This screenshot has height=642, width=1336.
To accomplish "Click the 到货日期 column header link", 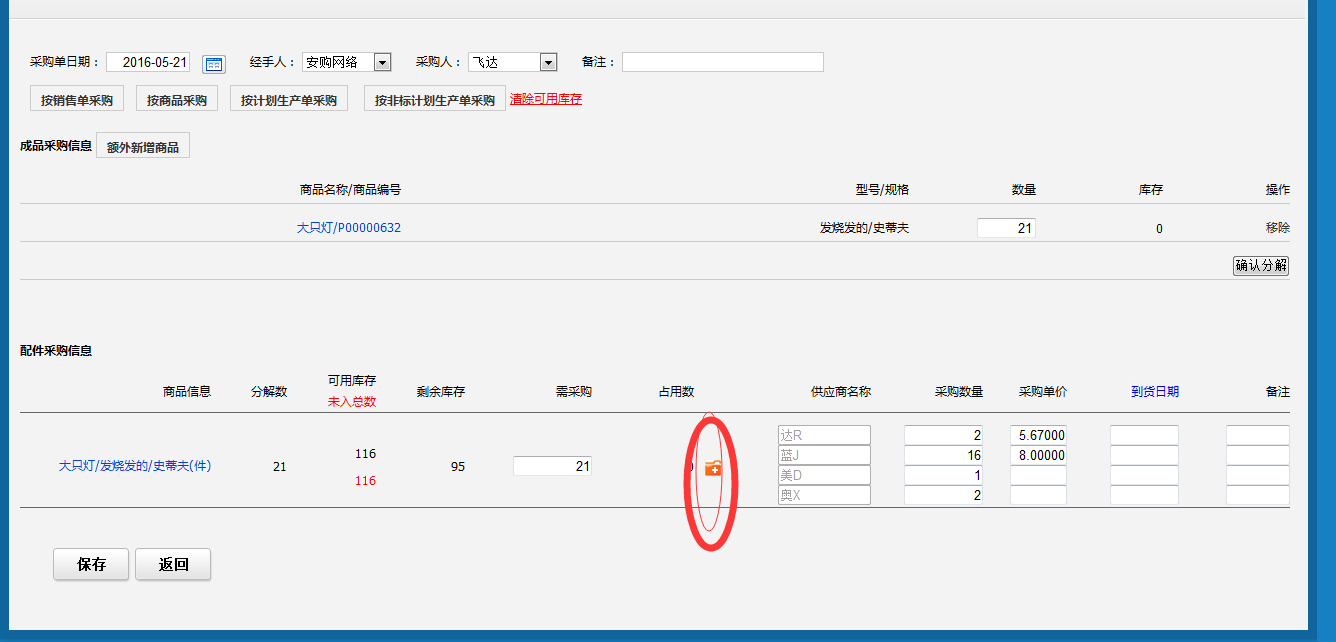I will click(1155, 392).
